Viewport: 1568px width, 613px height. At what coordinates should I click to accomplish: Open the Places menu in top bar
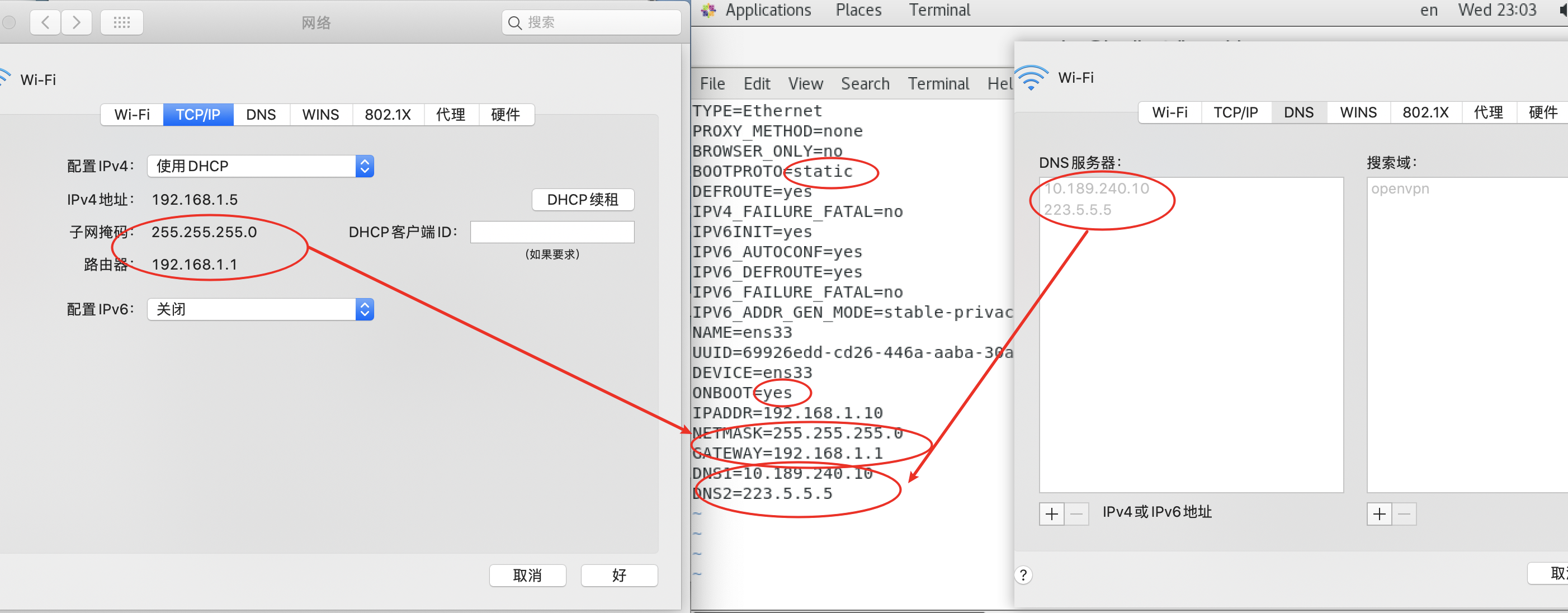[x=858, y=10]
